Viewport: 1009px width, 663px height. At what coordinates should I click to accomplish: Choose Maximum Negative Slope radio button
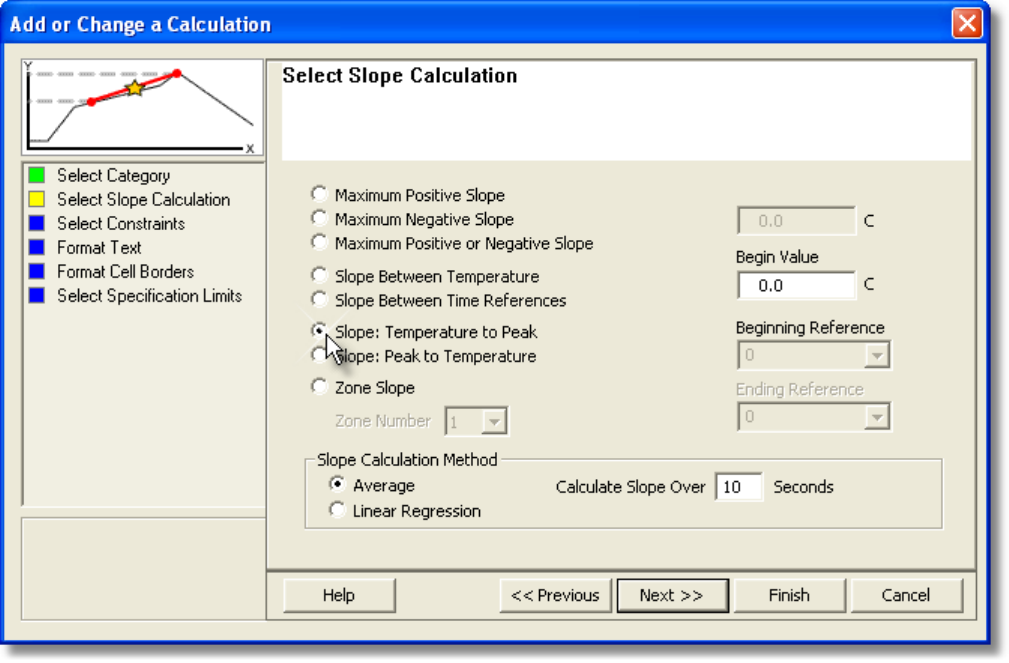click(x=319, y=218)
